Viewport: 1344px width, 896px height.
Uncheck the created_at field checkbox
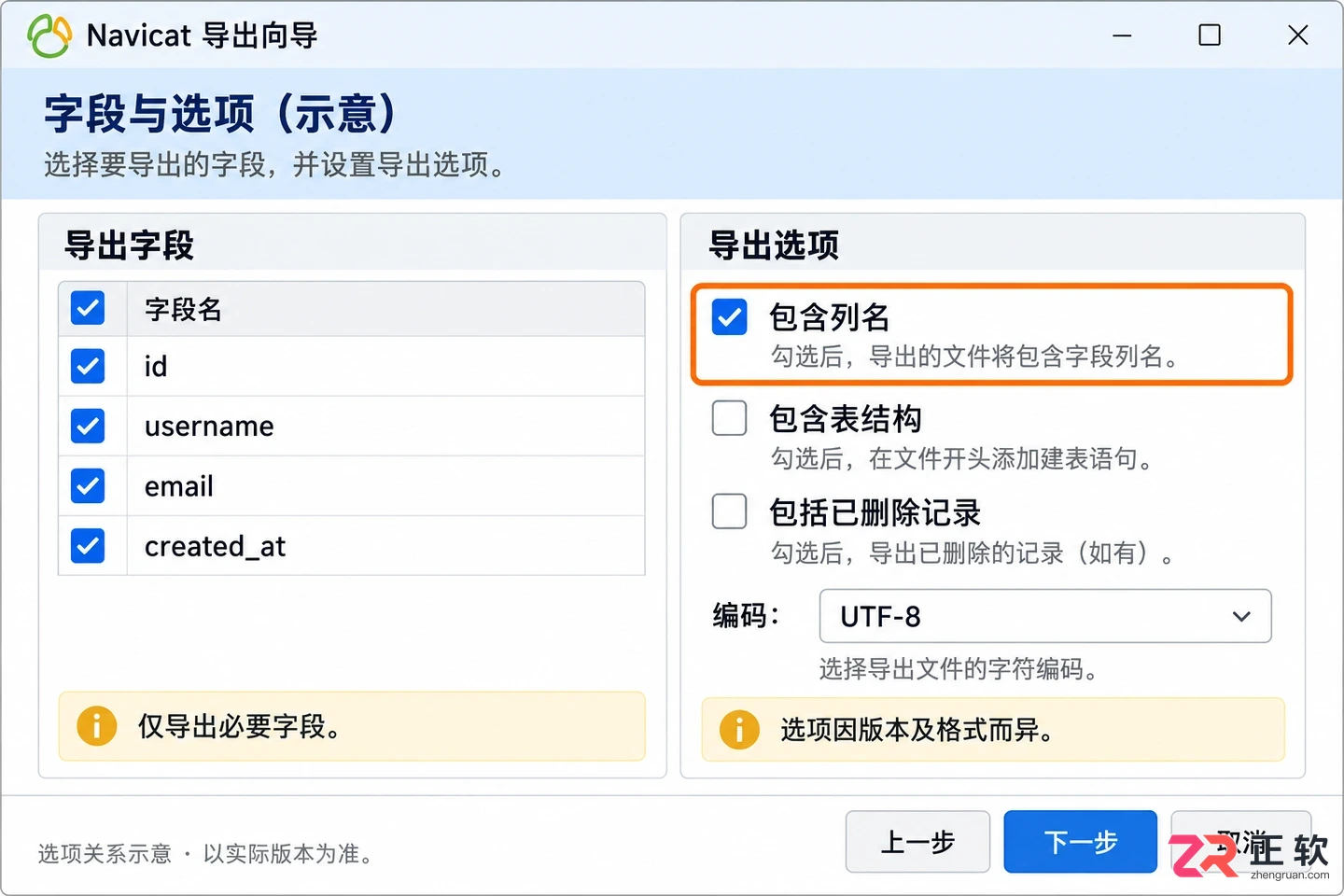coord(88,545)
